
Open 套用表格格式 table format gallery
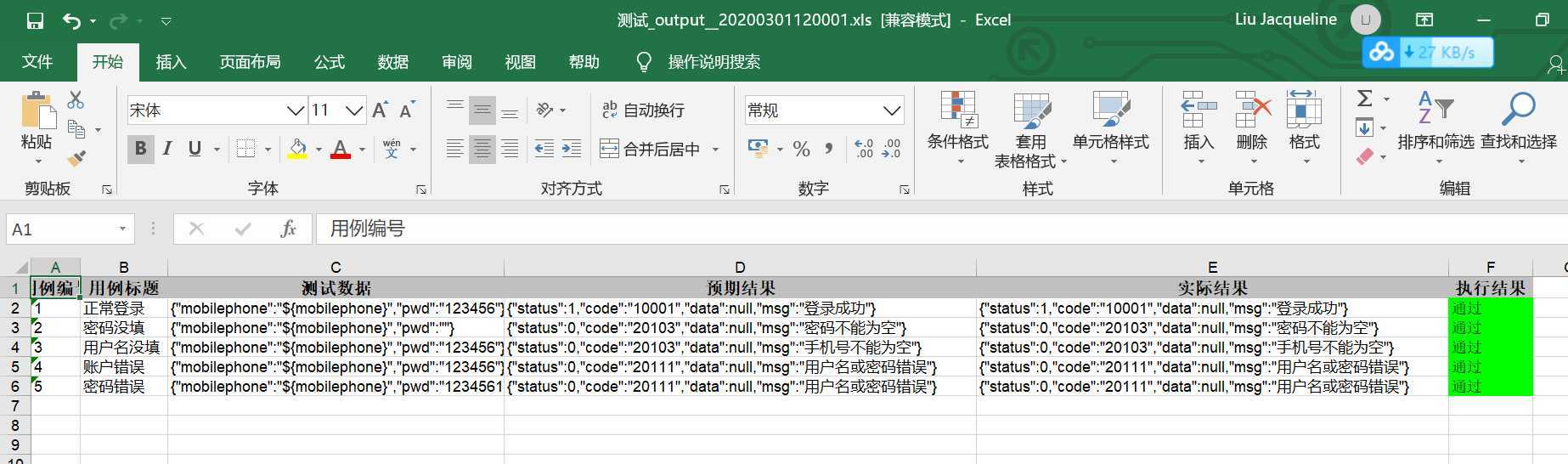pyautogui.click(x=1030, y=129)
